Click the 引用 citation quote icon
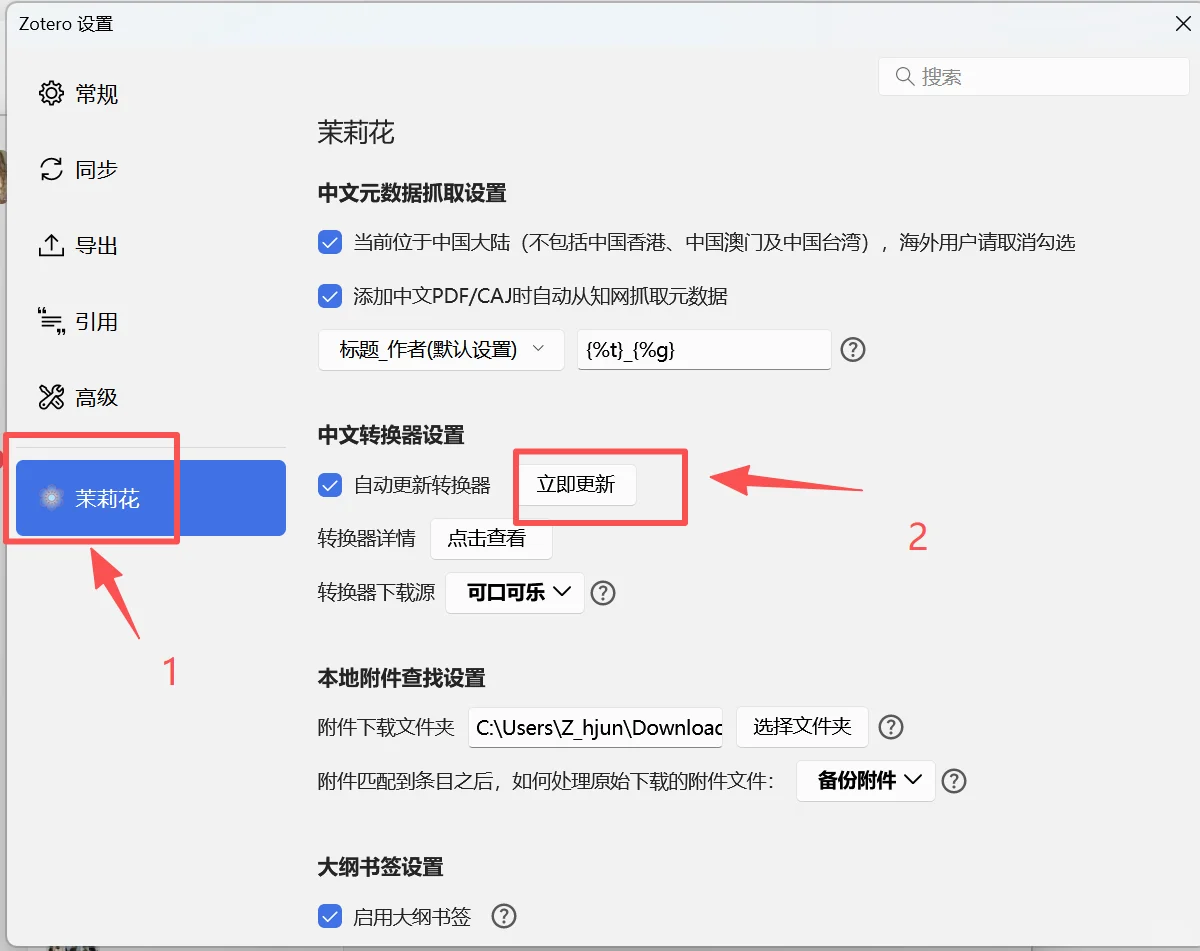The height and width of the screenshot is (951, 1200). (52, 321)
